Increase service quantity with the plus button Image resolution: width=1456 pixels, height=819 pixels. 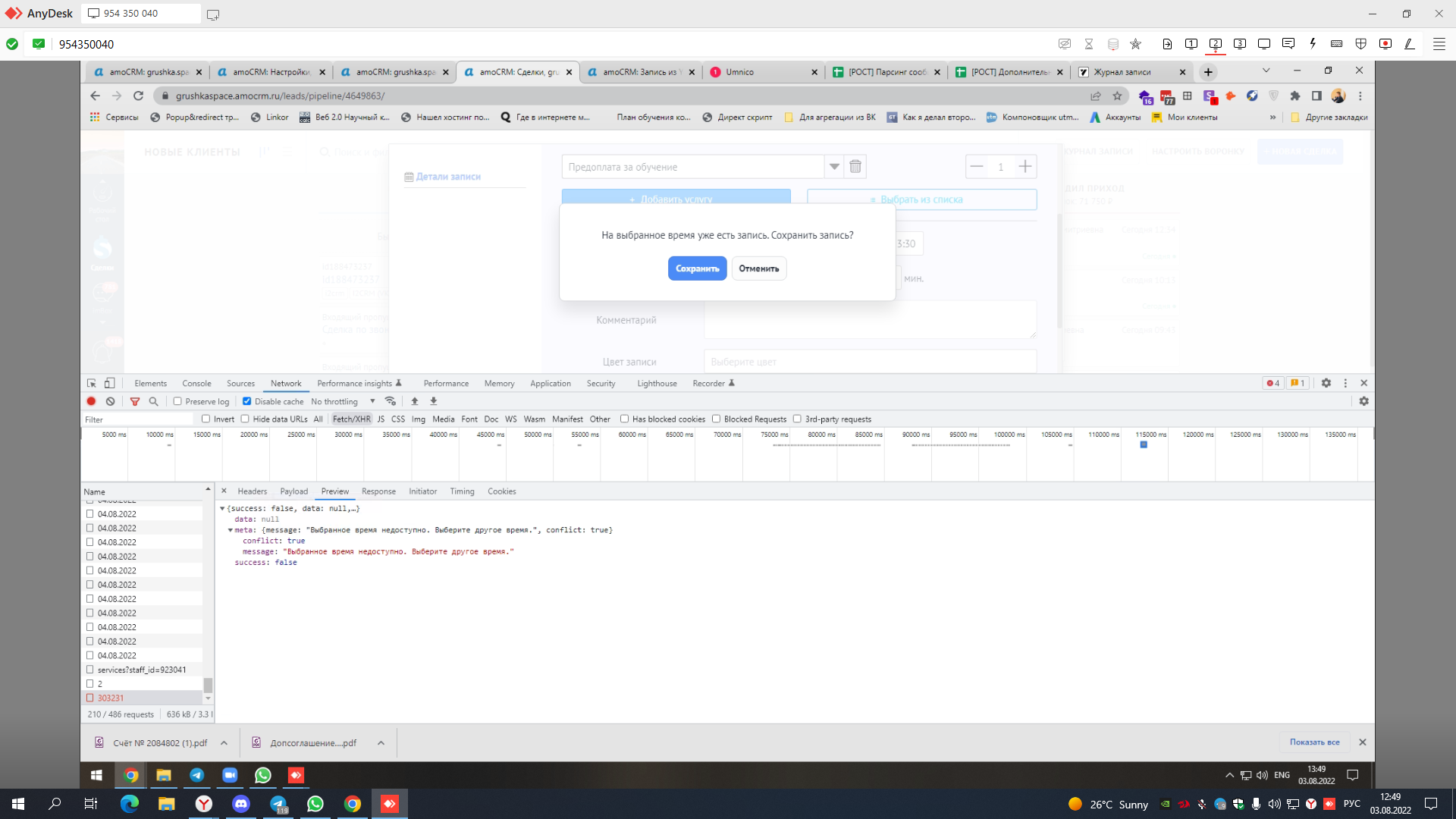[x=1025, y=167]
